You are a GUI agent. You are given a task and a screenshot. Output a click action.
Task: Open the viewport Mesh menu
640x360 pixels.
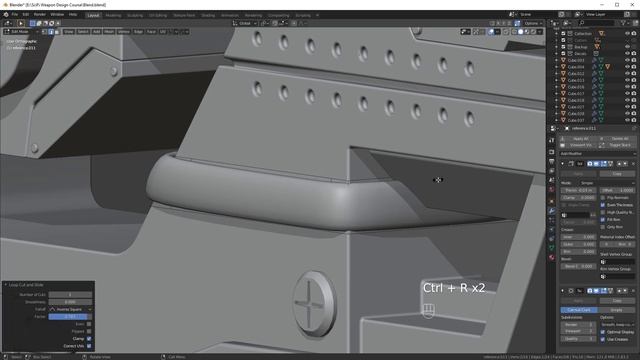tap(109, 31)
